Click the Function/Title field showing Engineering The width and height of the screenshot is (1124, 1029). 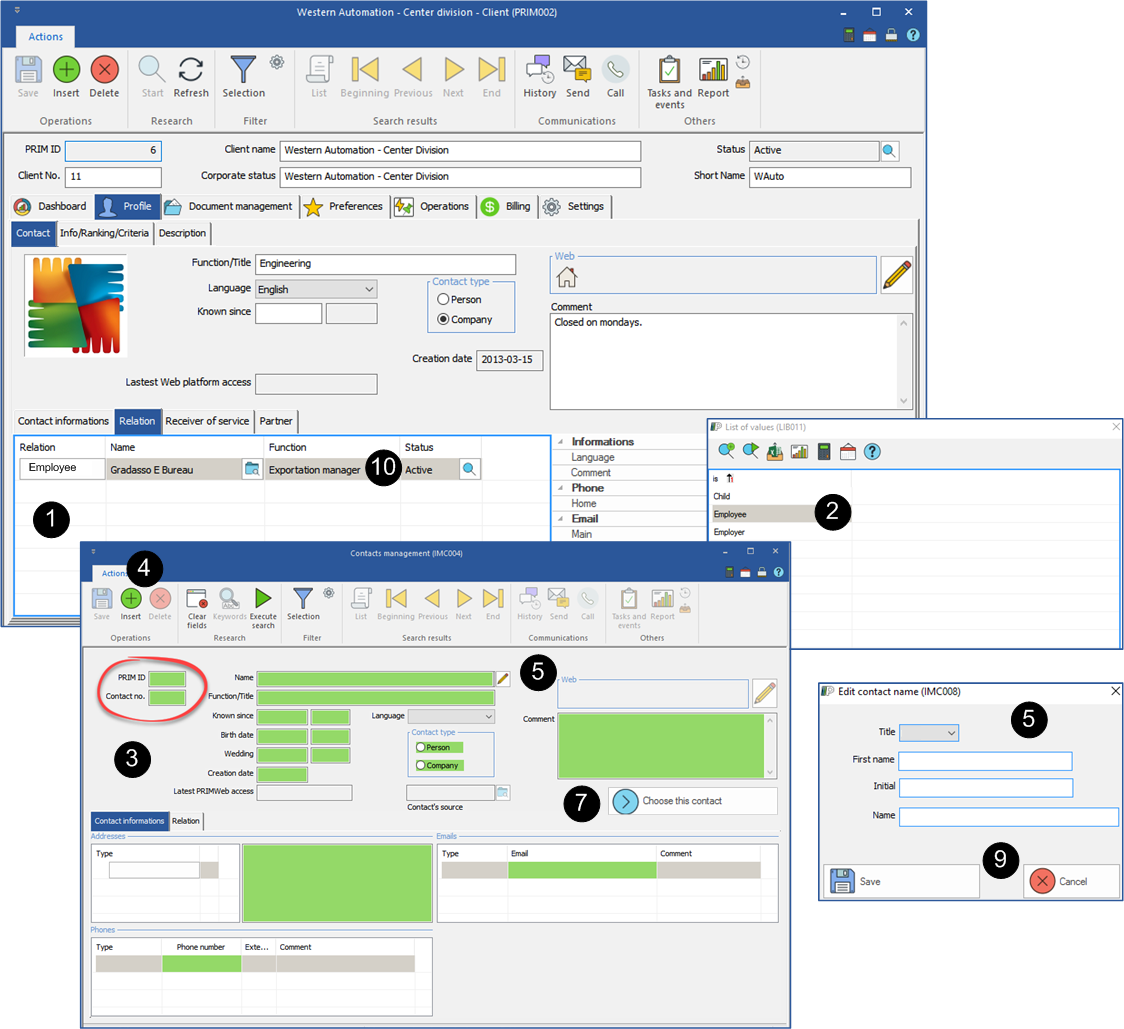pyautogui.click(x=386, y=264)
